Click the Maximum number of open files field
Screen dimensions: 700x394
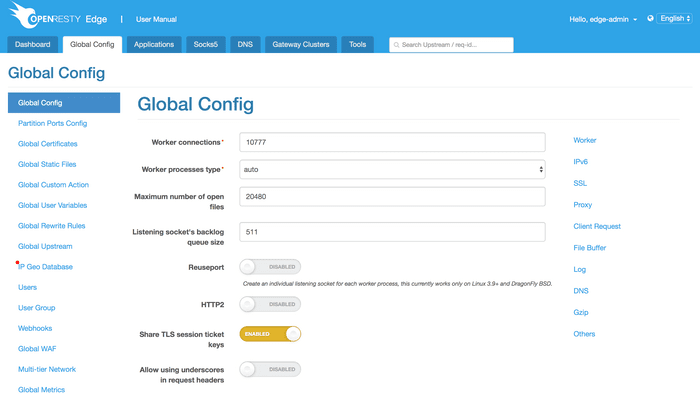coord(392,197)
